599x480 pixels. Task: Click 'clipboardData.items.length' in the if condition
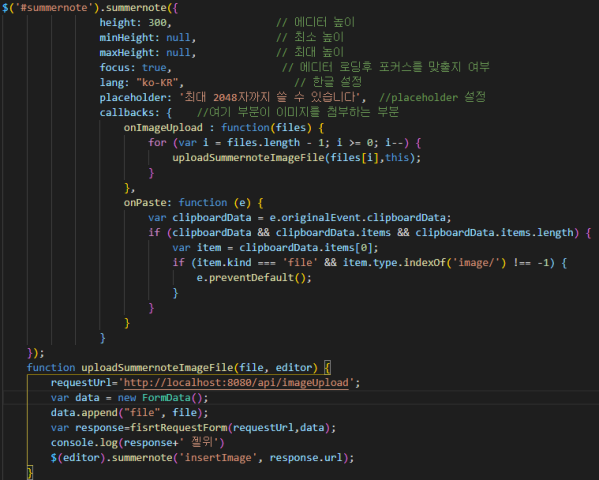[494, 232]
